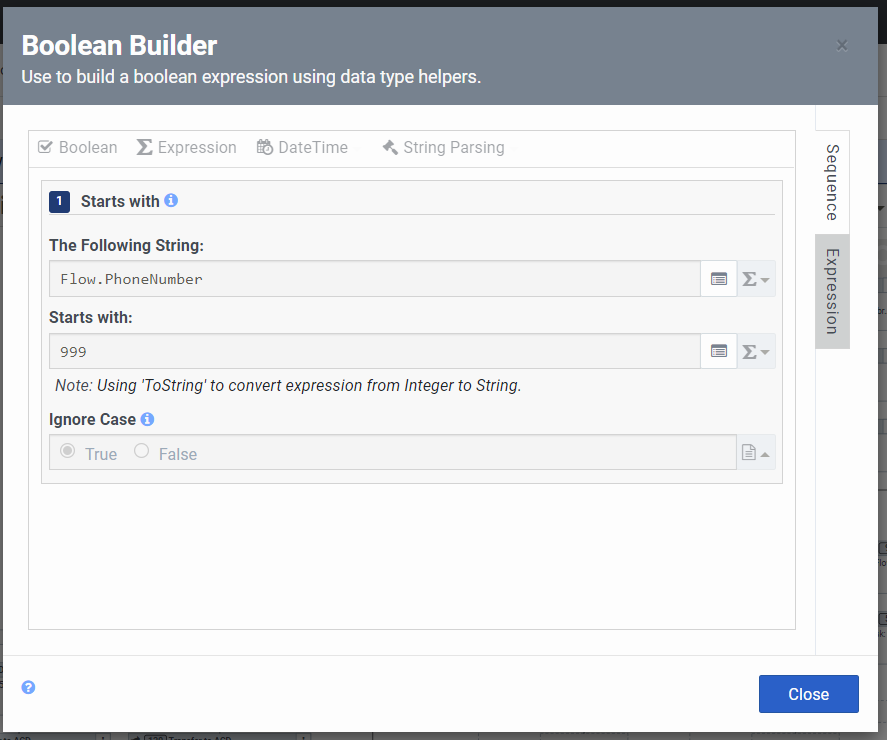Open help via the question mark icon
The image size is (887, 740).
coord(29,687)
